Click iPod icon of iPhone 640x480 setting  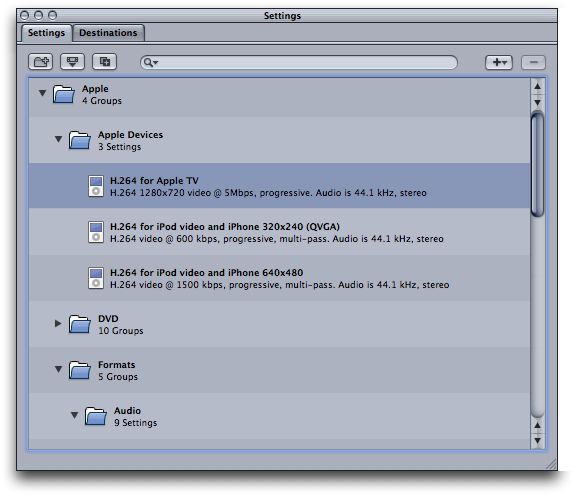pyautogui.click(x=96, y=278)
